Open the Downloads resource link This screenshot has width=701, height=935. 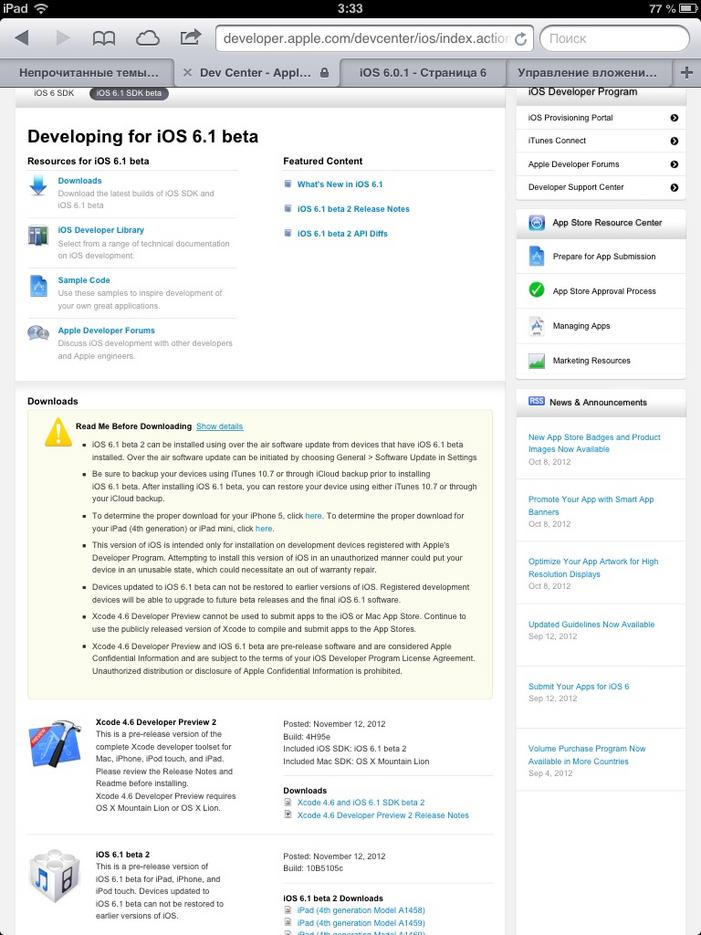[80, 181]
